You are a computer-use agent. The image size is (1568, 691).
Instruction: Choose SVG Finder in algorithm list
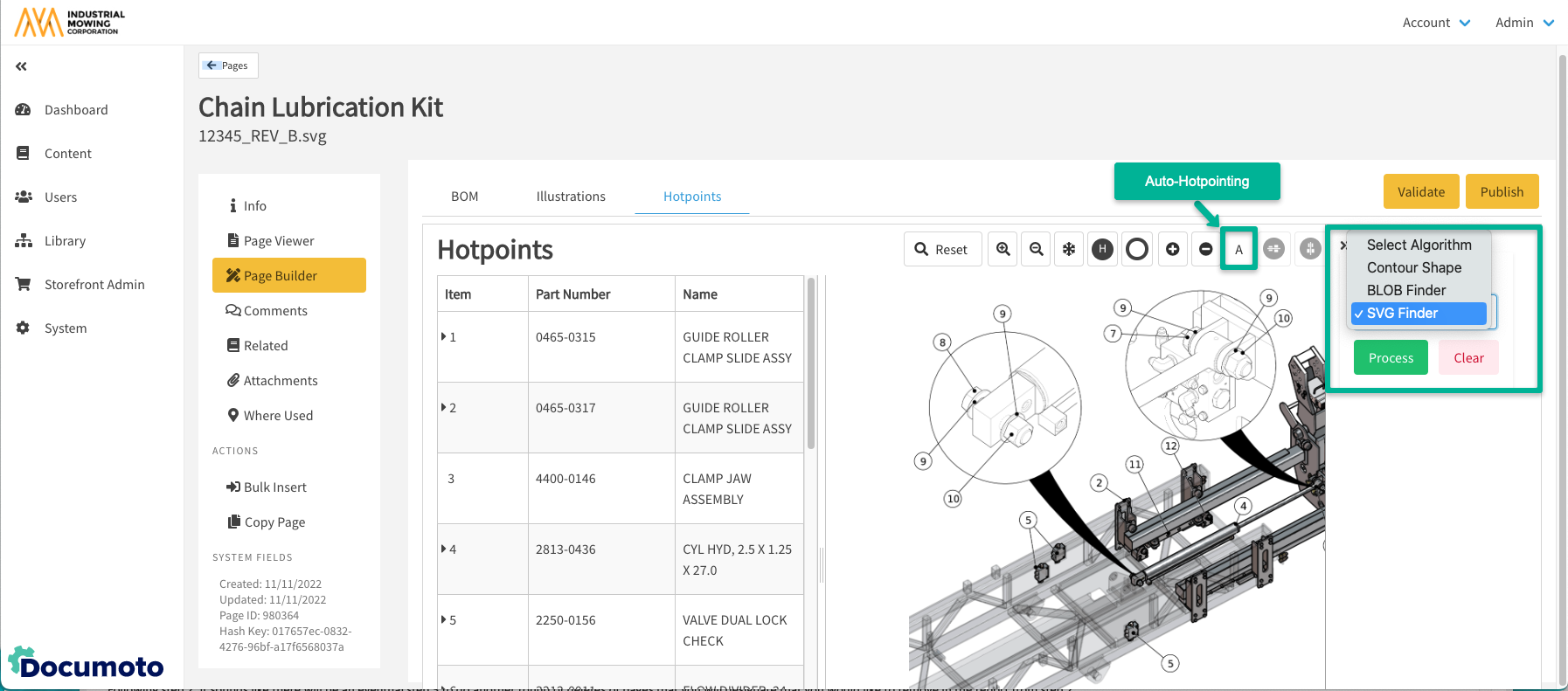point(1418,314)
